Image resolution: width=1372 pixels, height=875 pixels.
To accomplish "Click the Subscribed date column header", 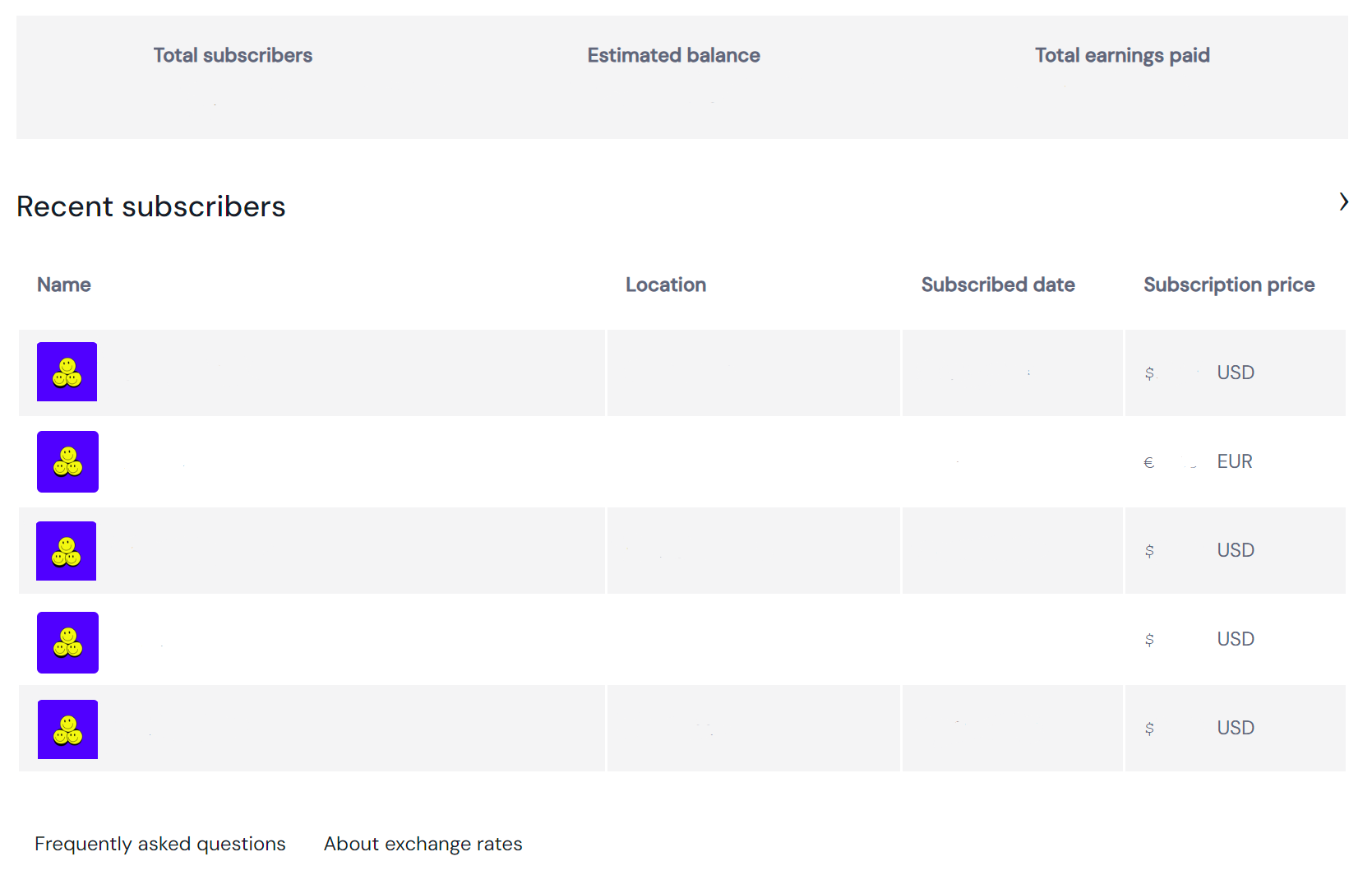I will [x=997, y=285].
